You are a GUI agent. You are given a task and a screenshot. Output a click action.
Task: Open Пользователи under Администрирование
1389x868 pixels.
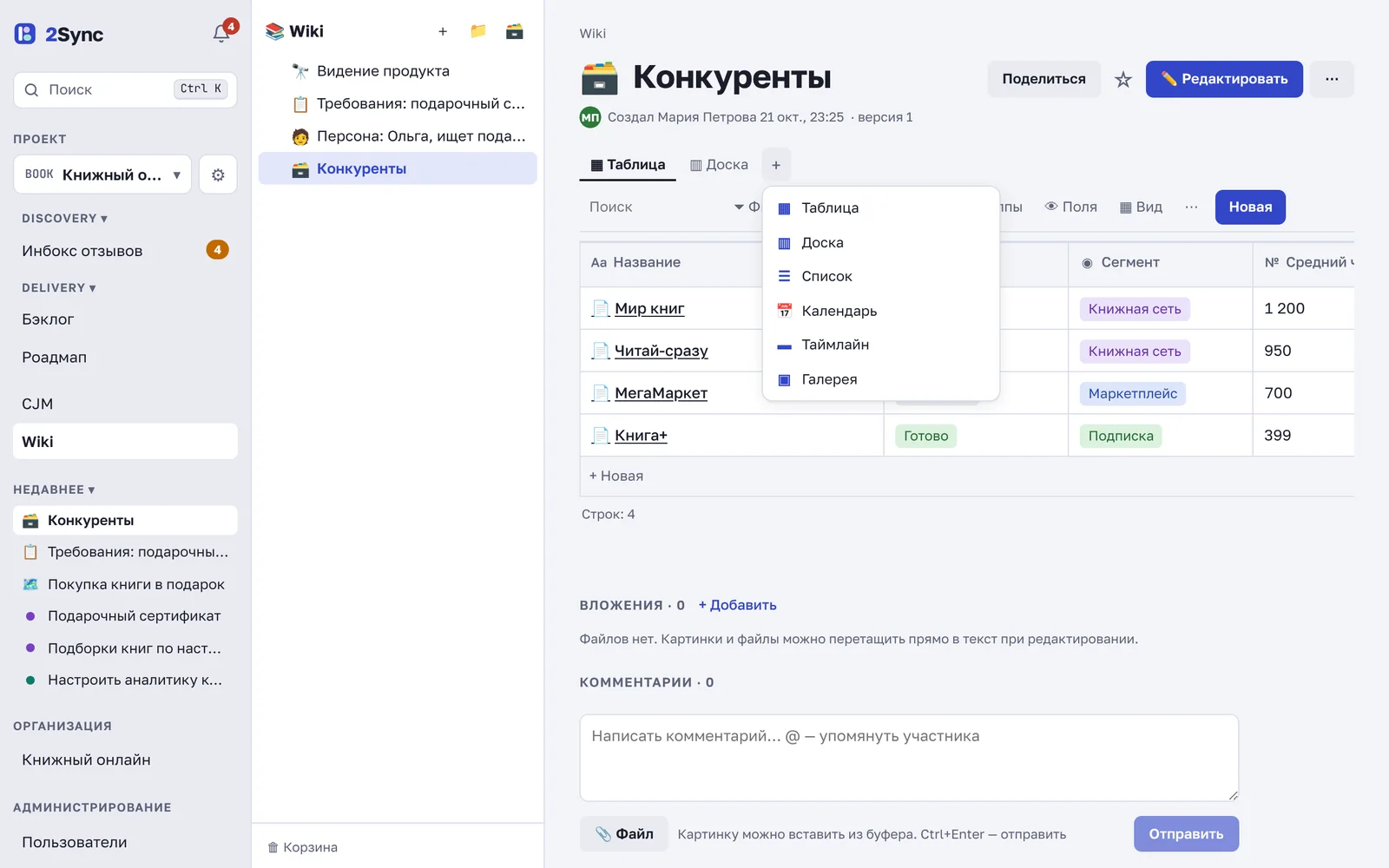click(x=125, y=842)
